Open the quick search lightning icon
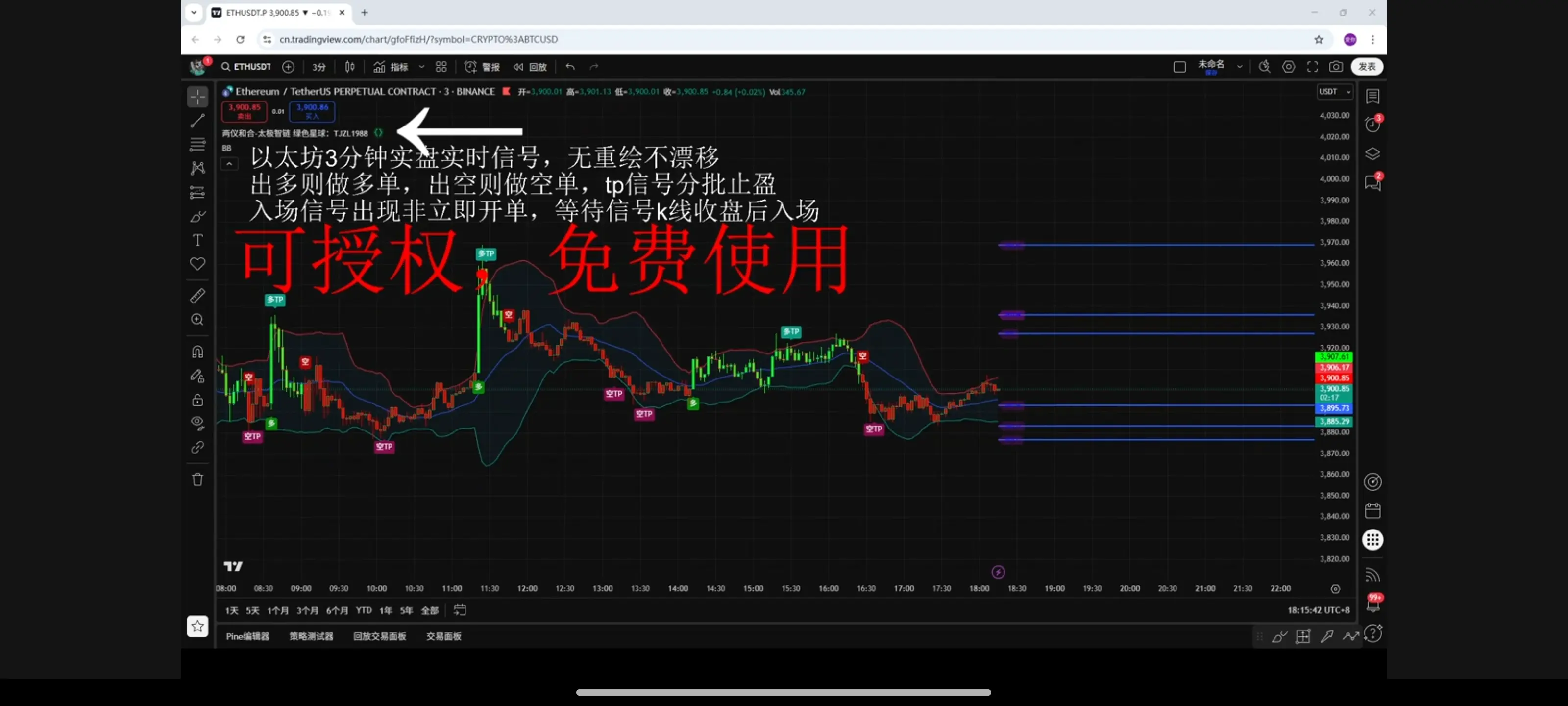 point(1264,67)
